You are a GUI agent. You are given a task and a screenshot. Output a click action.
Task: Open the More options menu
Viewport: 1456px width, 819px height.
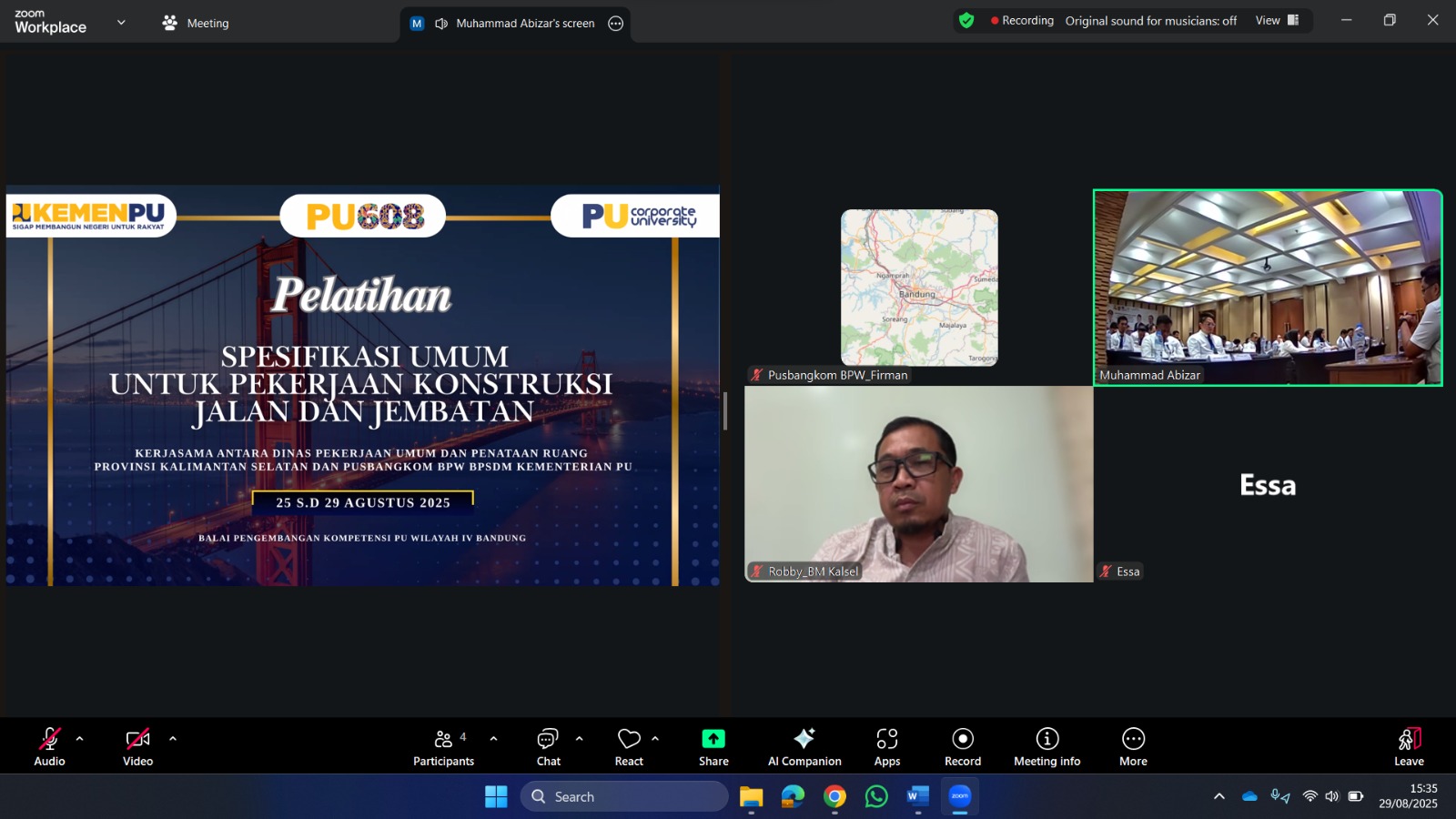click(x=1133, y=746)
